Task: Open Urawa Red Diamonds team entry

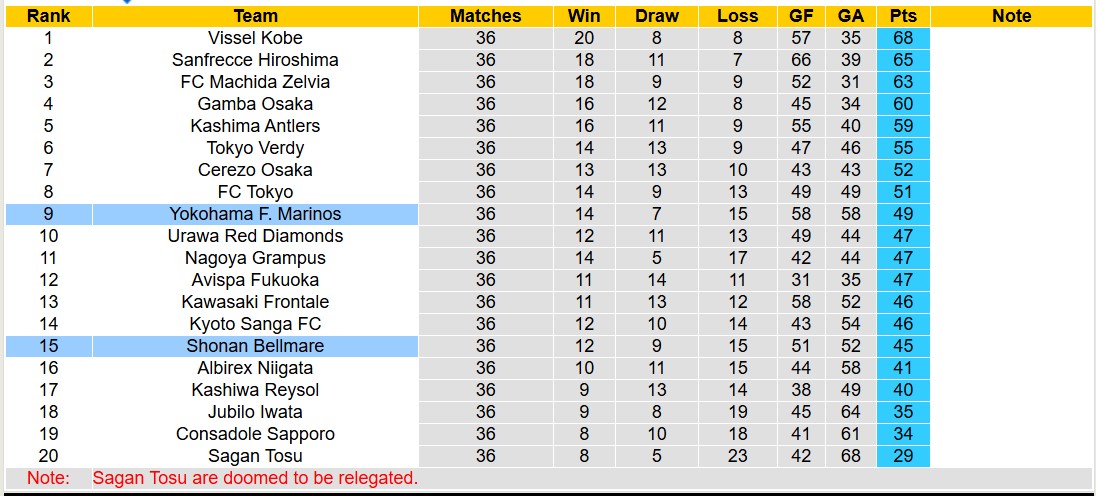Action: (255, 236)
